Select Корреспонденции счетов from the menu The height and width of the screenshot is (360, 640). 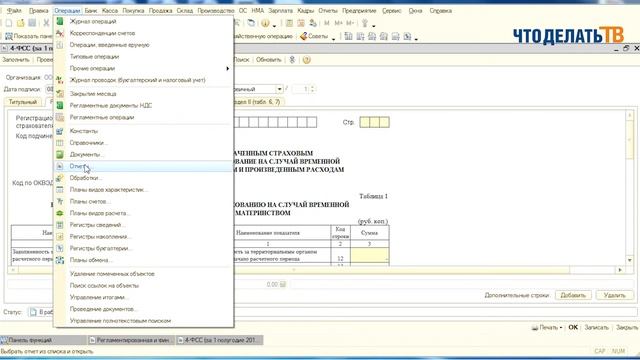point(102,33)
